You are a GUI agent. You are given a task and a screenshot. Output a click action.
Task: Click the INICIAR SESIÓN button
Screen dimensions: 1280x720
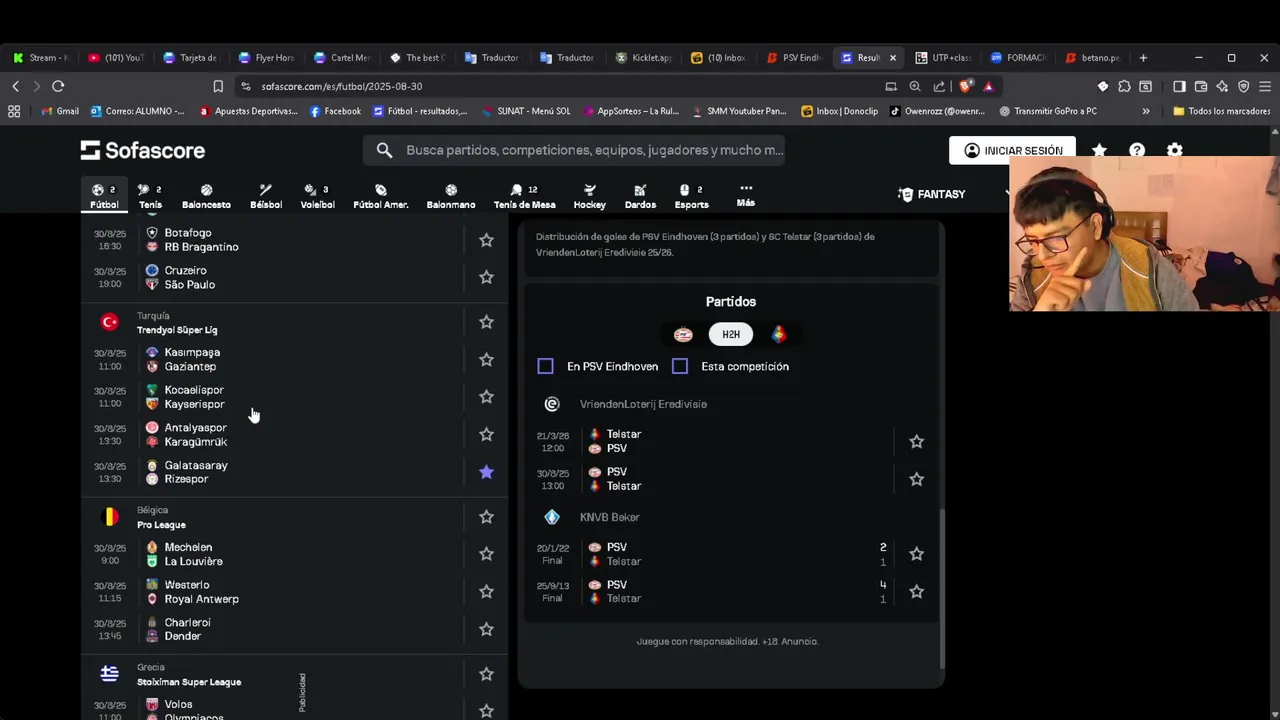1012,151
